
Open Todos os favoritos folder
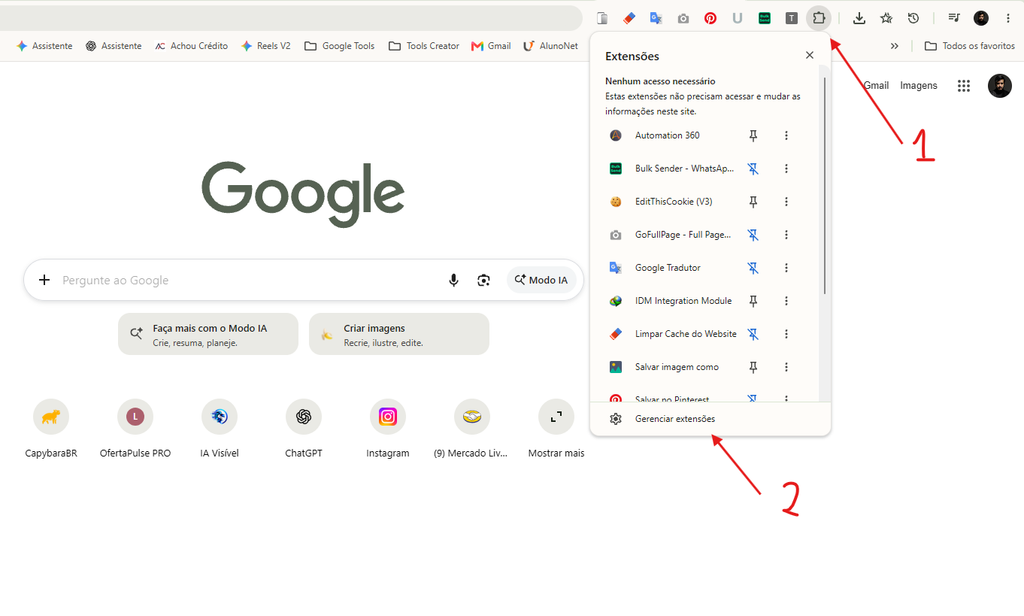click(970, 46)
